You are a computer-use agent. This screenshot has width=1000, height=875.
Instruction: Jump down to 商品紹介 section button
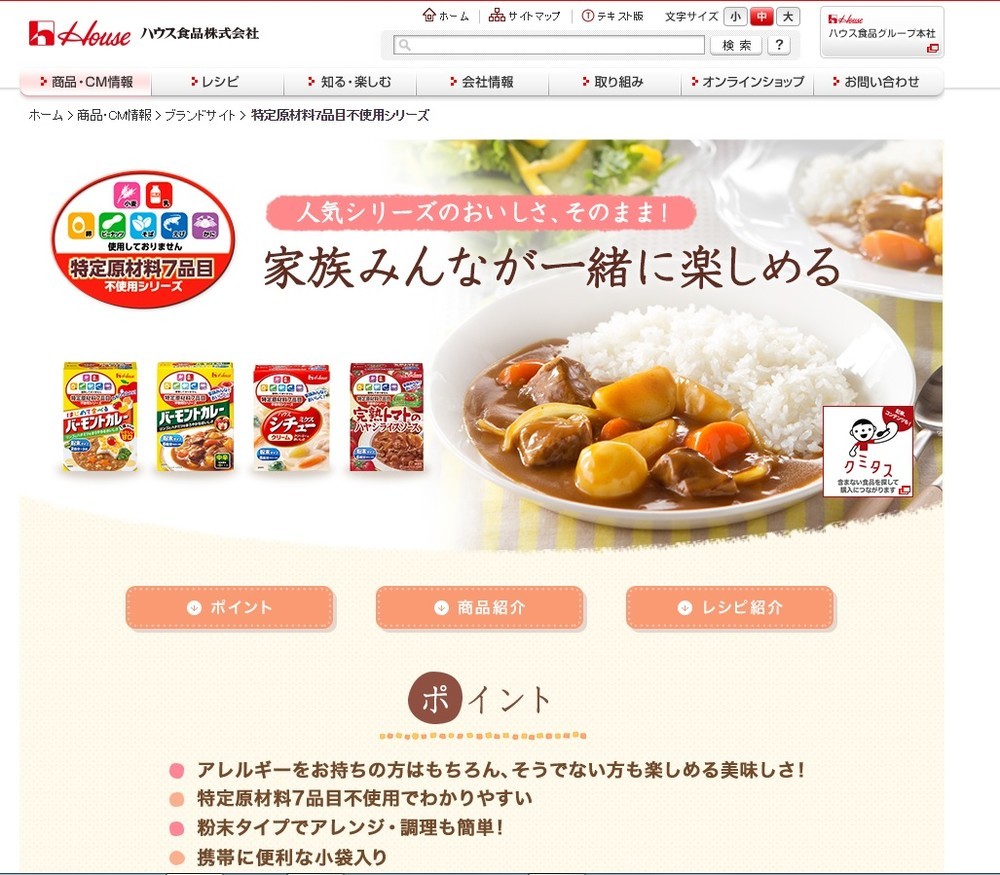[480, 608]
